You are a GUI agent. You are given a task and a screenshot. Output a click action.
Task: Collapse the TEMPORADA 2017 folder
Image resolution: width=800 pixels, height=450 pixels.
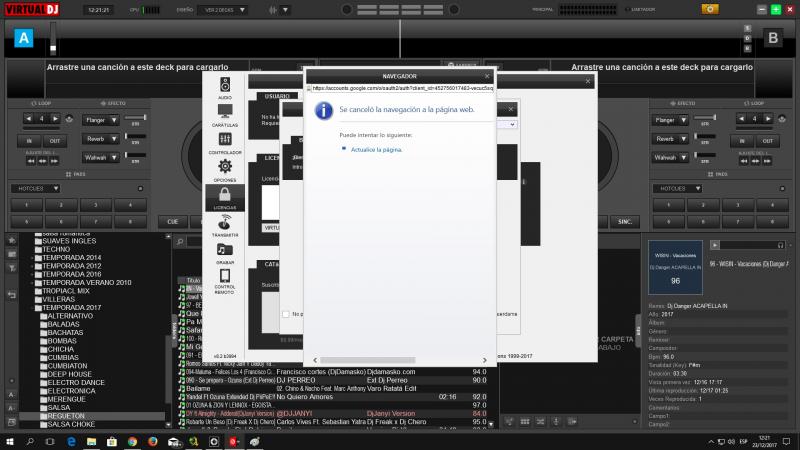(x=32, y=308)
